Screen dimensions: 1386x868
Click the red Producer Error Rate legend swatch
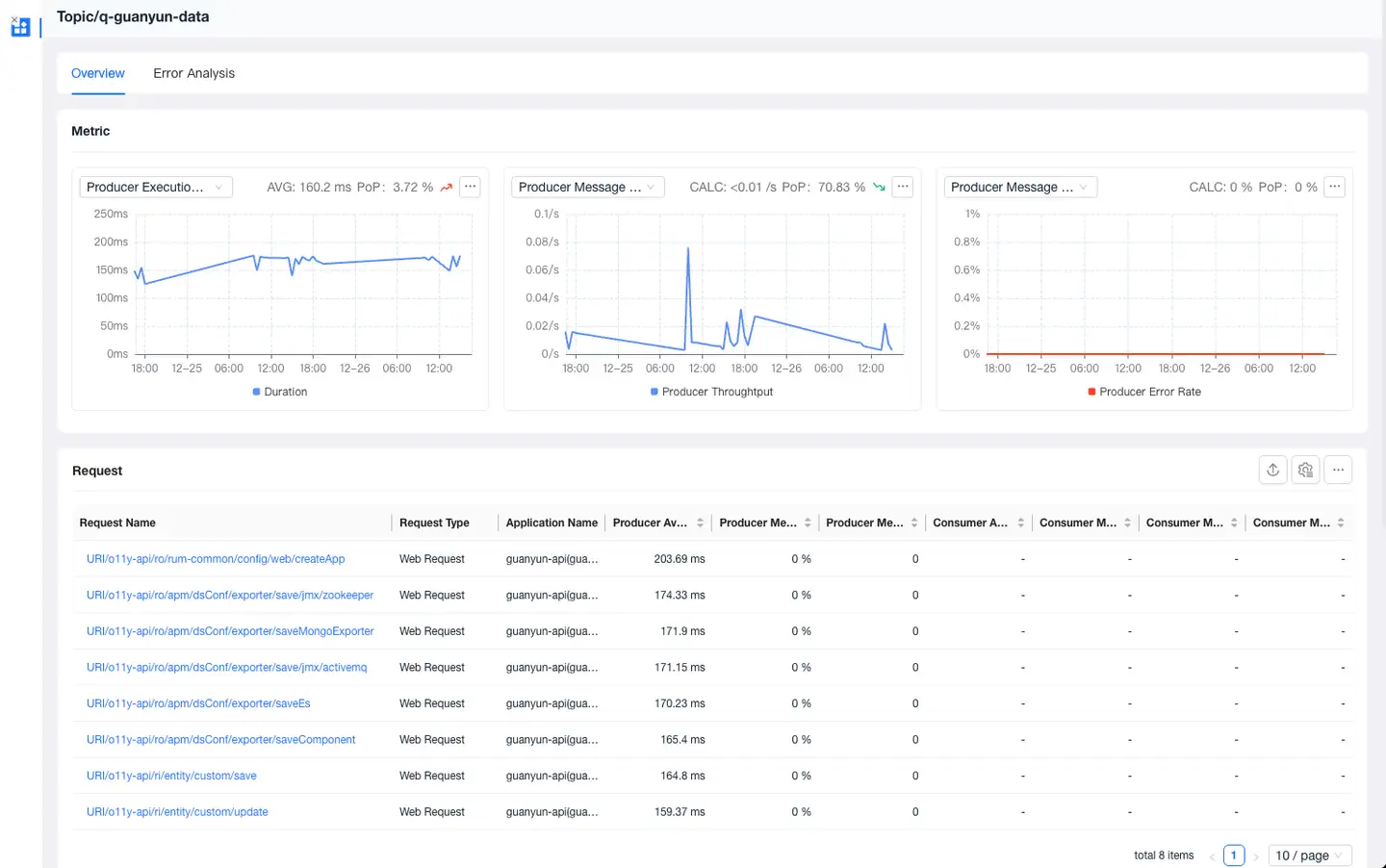click(x=1091, y=392)
